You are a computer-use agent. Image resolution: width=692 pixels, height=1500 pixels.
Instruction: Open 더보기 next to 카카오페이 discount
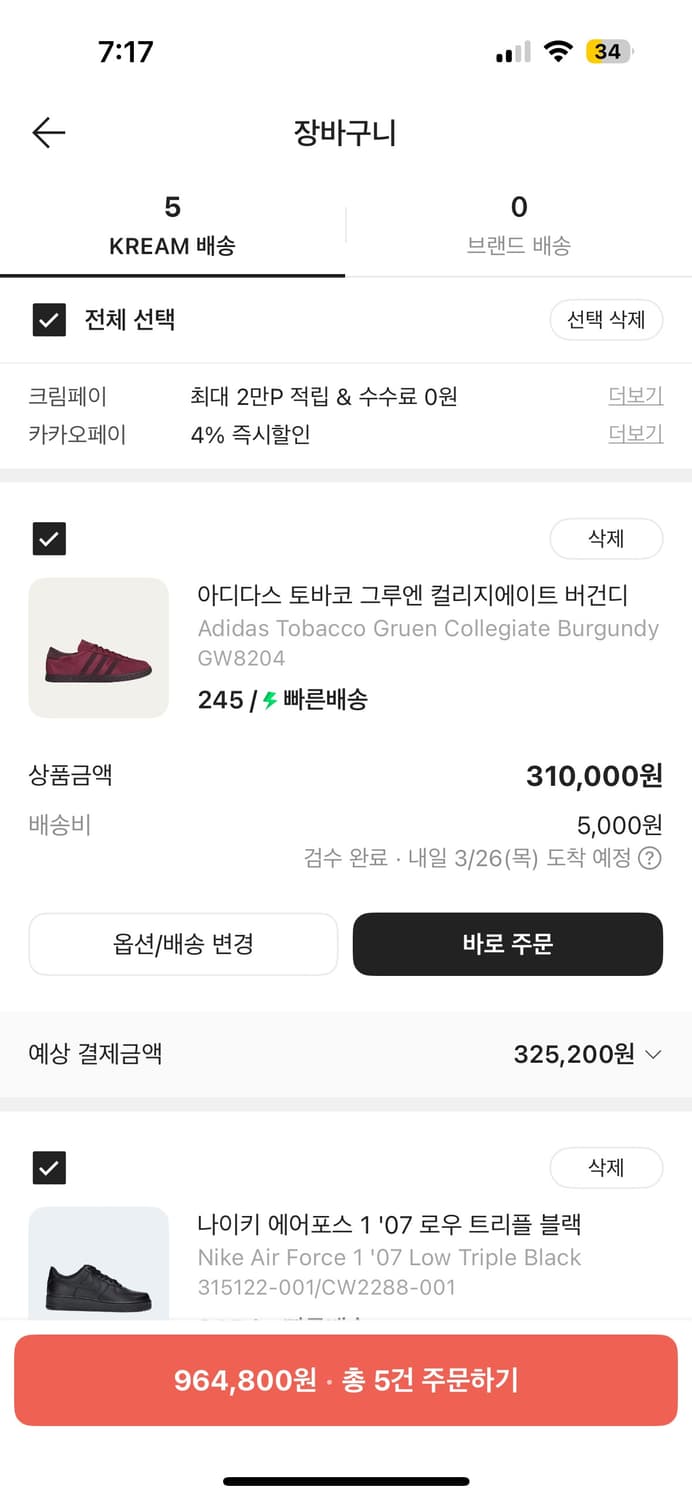click(635, 434)
